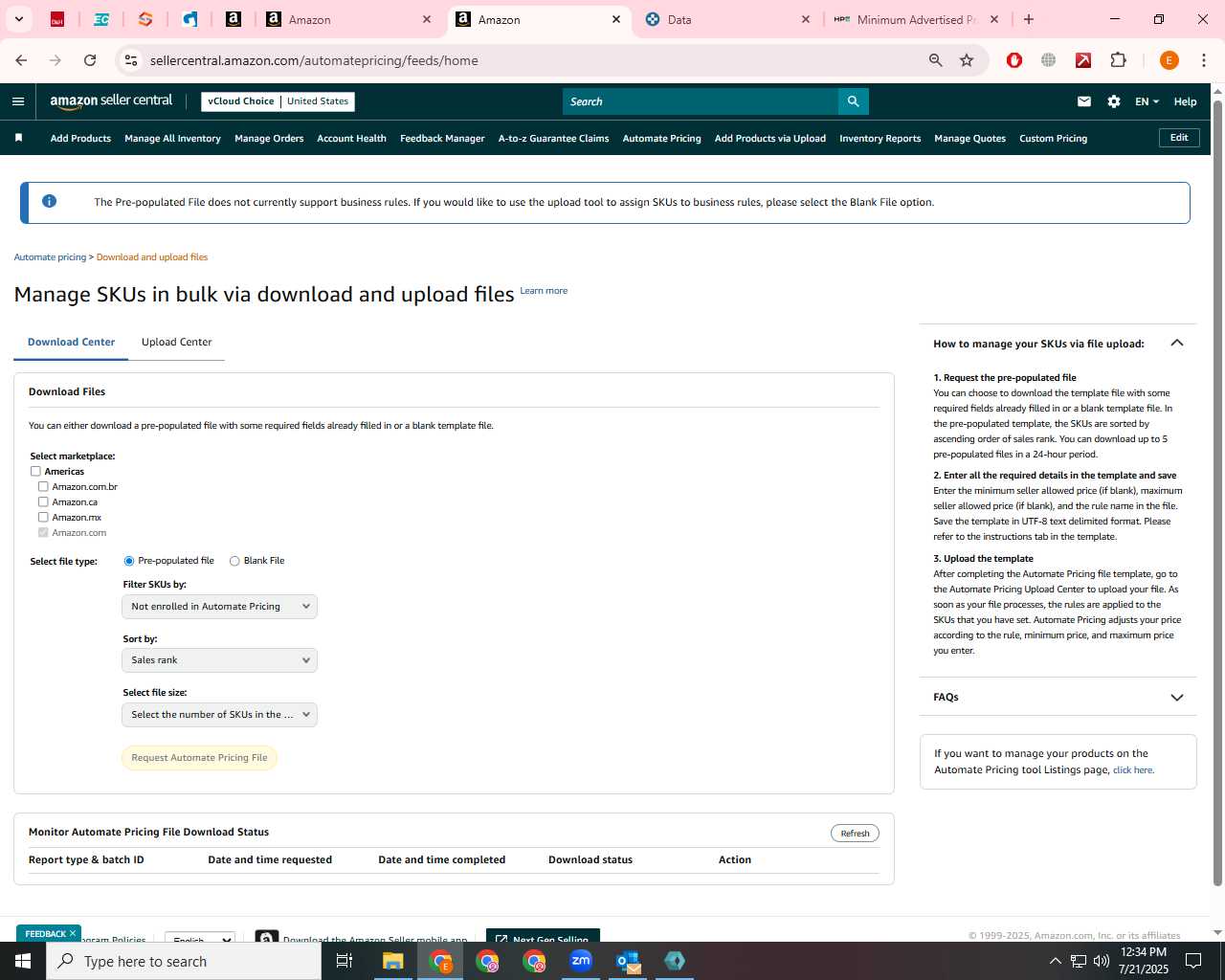Image resolution: width=1225 pixels, height=980 pixels.
Task: Open the Inventory Reports menu item
Action: 880,138
